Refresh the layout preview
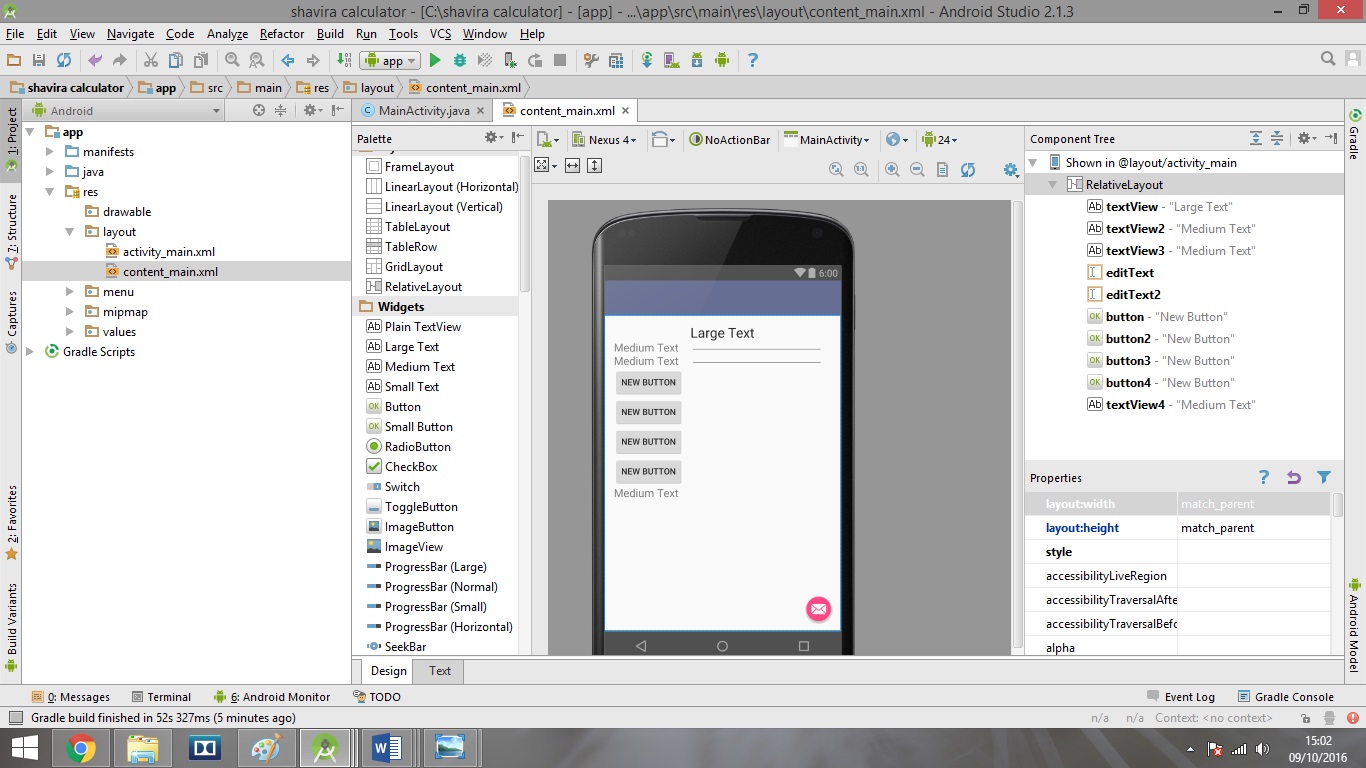This screenshot has height=768, width=1366. pos(968,170)
